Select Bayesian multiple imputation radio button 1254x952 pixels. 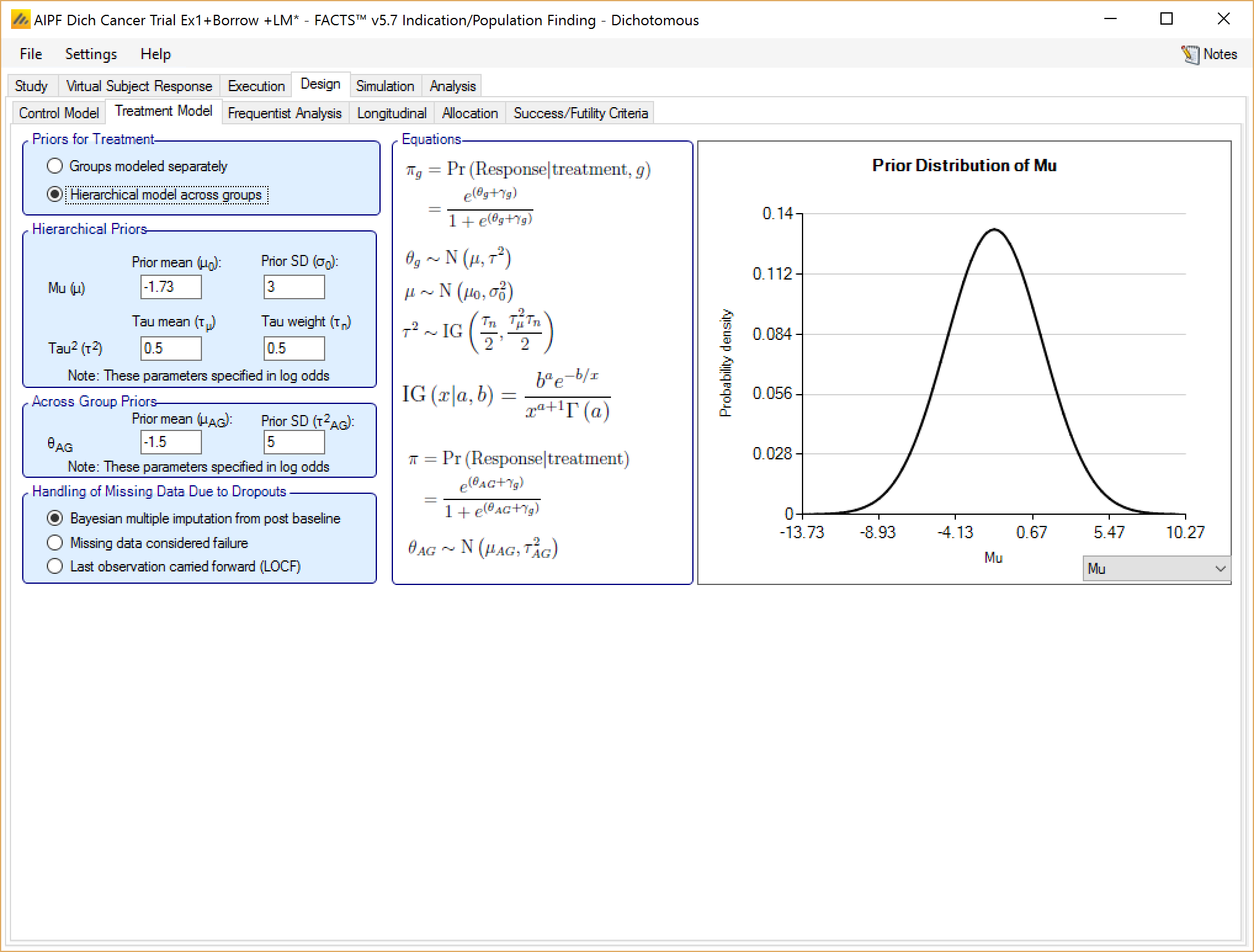click(55, 518)
